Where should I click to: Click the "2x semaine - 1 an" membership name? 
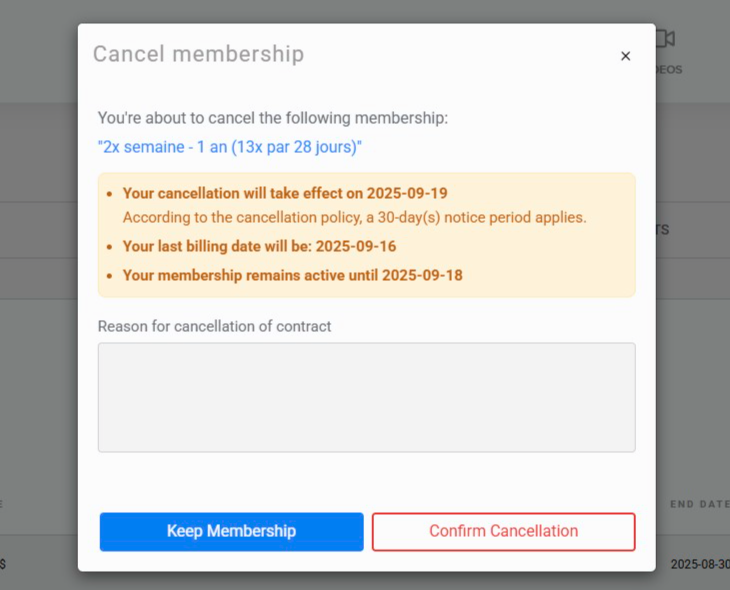pyautogui.click(x=230, y=147)
